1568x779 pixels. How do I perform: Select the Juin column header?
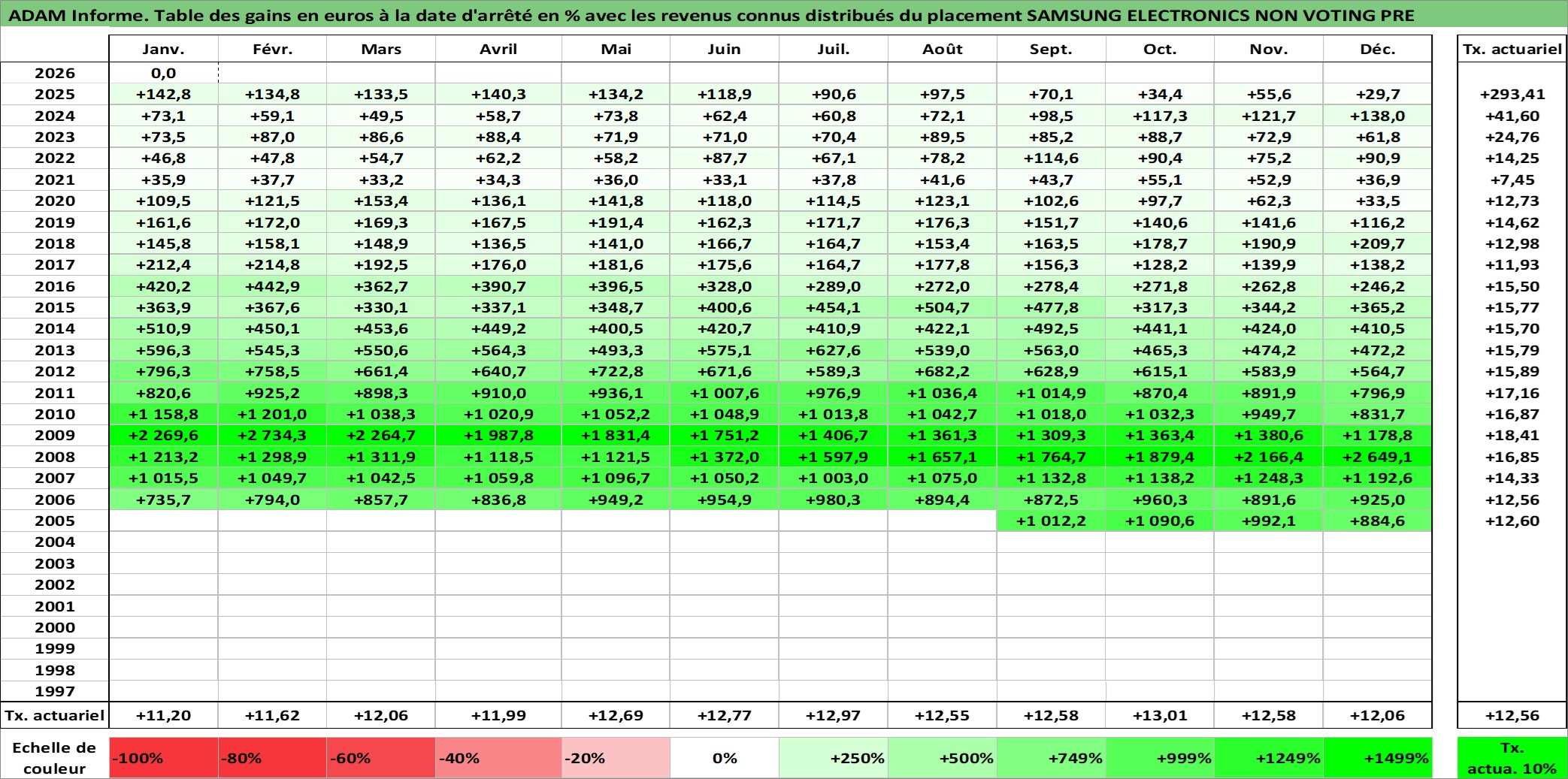pyautogui.click(x=724, y=49)
